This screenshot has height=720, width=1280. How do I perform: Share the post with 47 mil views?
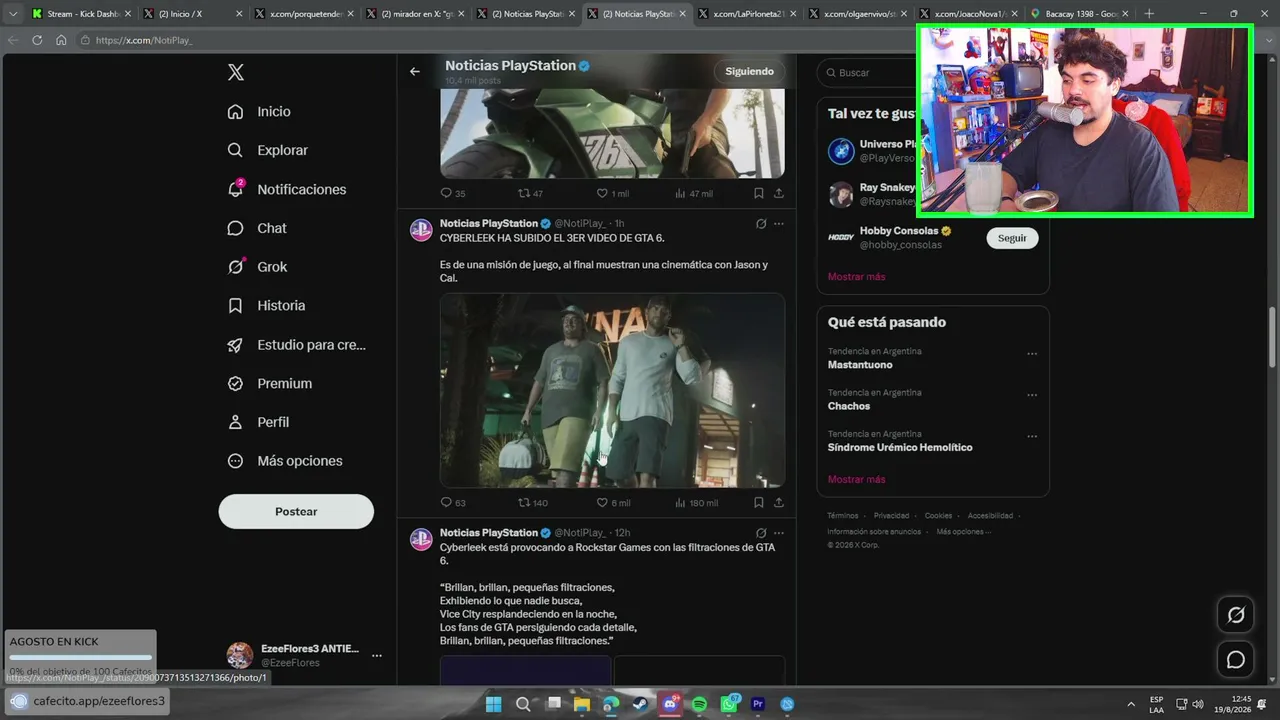779,193
